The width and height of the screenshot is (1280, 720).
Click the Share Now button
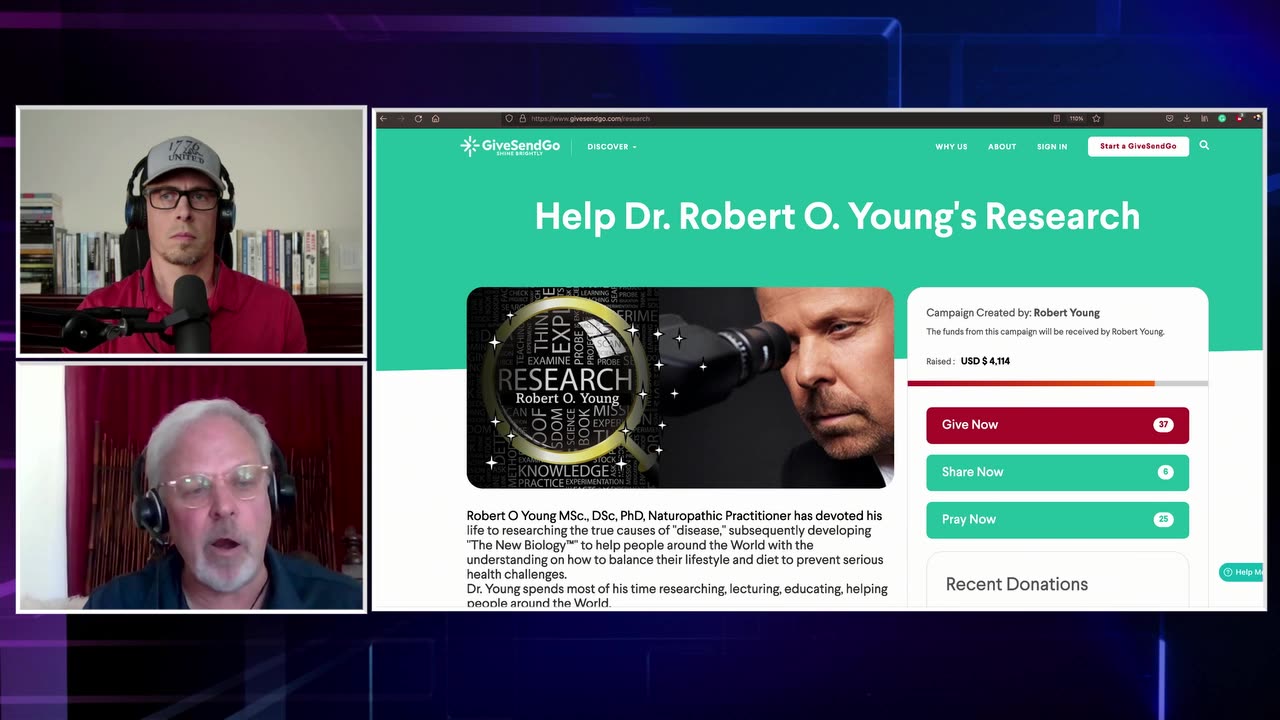click(1057, 472)
